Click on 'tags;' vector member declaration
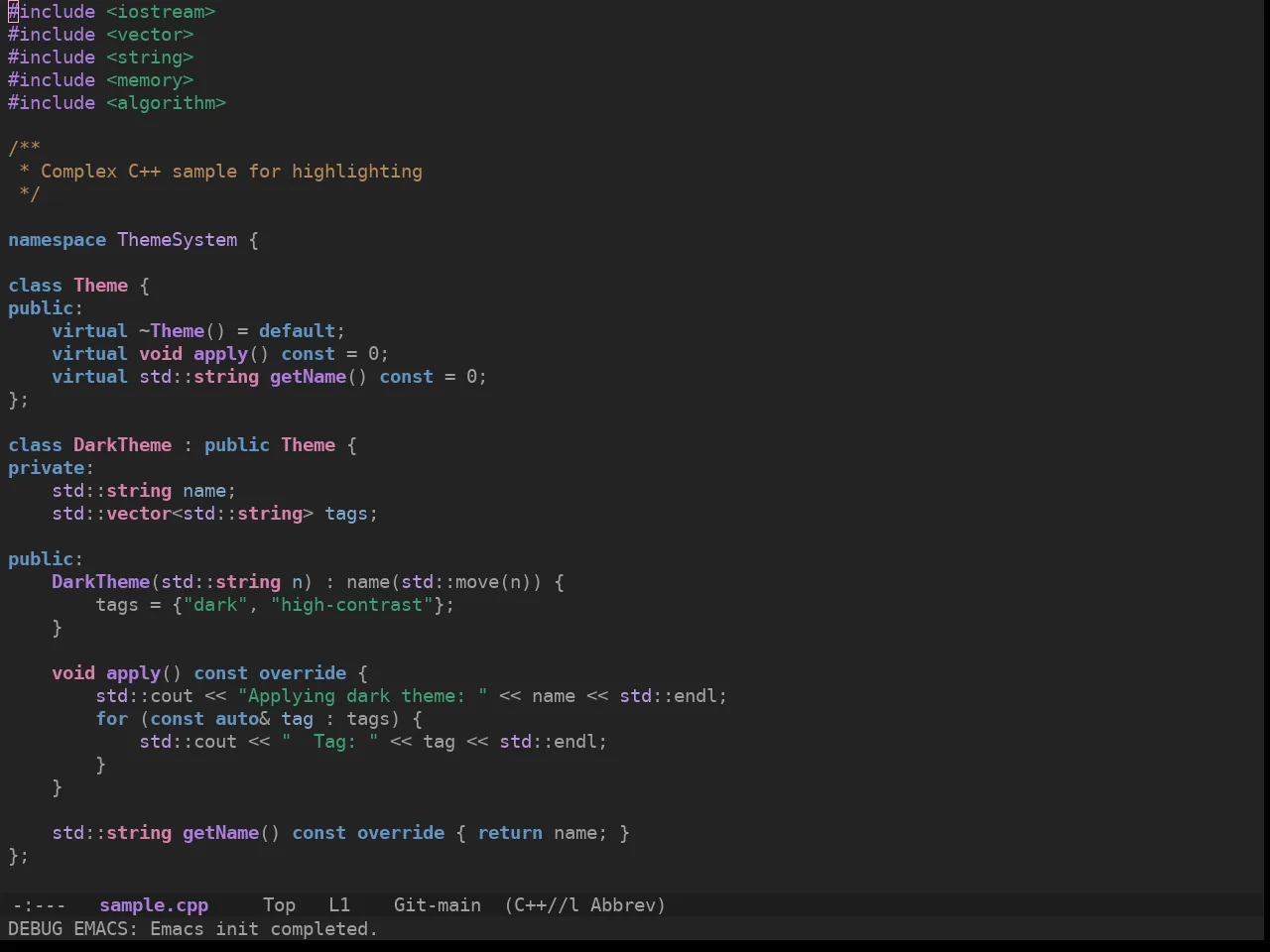 (351, 514)
